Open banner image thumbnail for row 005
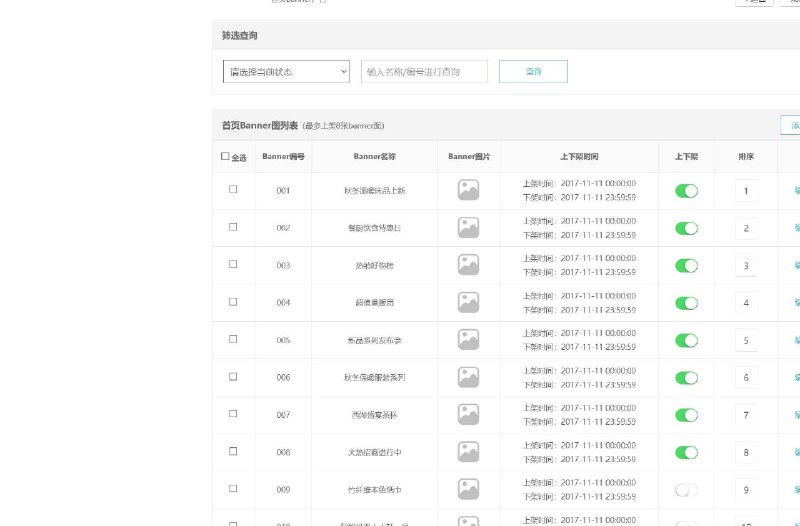The width and height of the screenshot is (800, 526). [x=468, y=339]
